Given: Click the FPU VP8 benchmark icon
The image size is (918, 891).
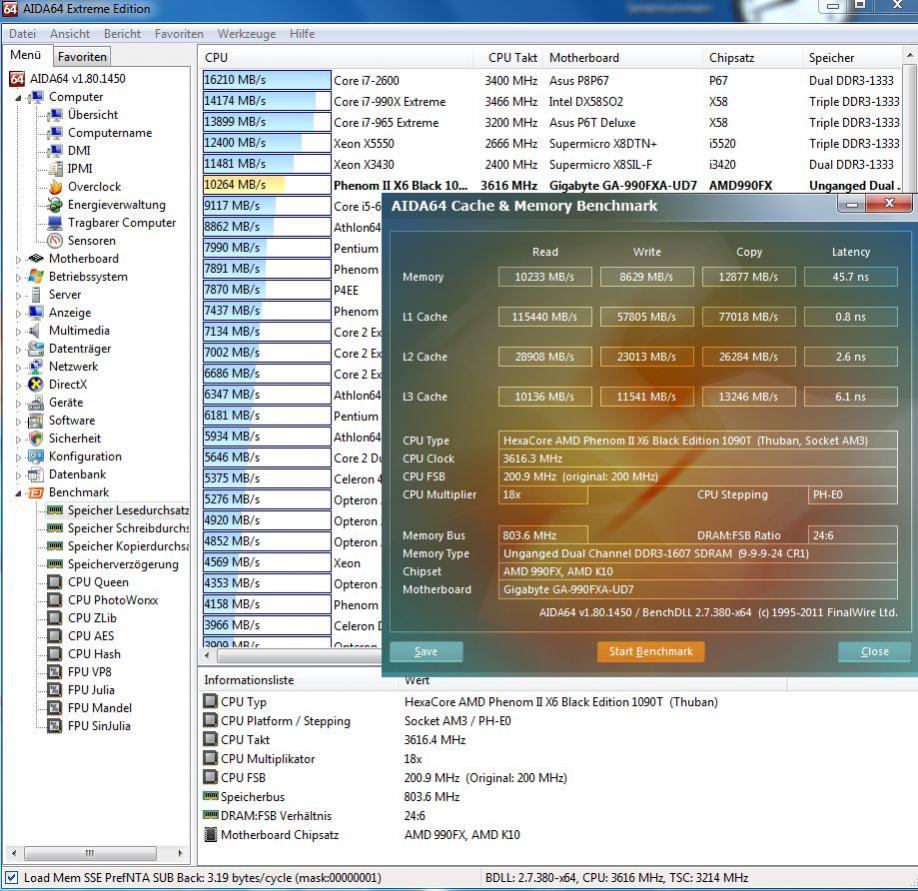Looking at the screenshot, I should (55, 673).
